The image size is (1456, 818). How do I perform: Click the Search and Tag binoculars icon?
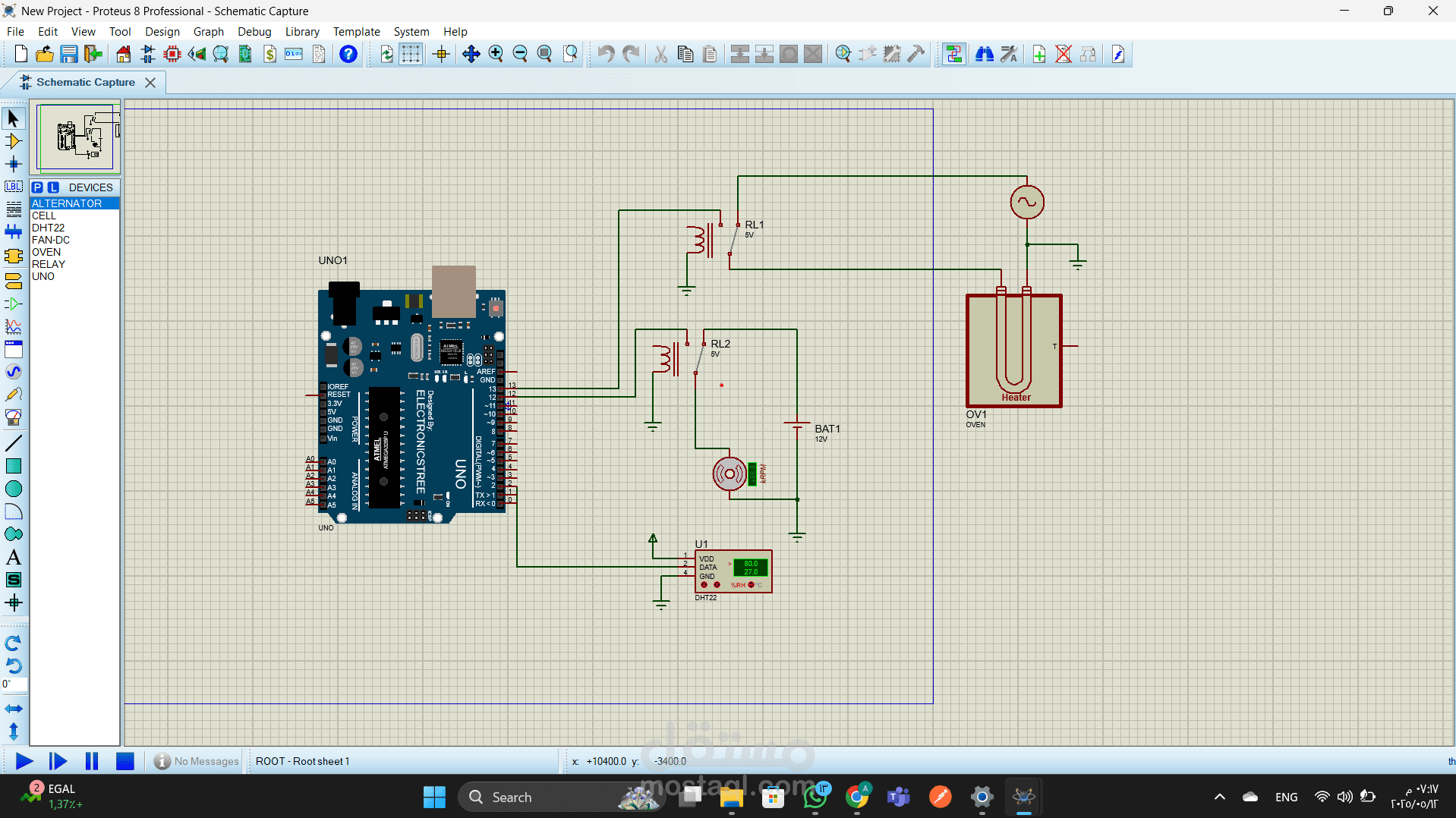point(985,54)
